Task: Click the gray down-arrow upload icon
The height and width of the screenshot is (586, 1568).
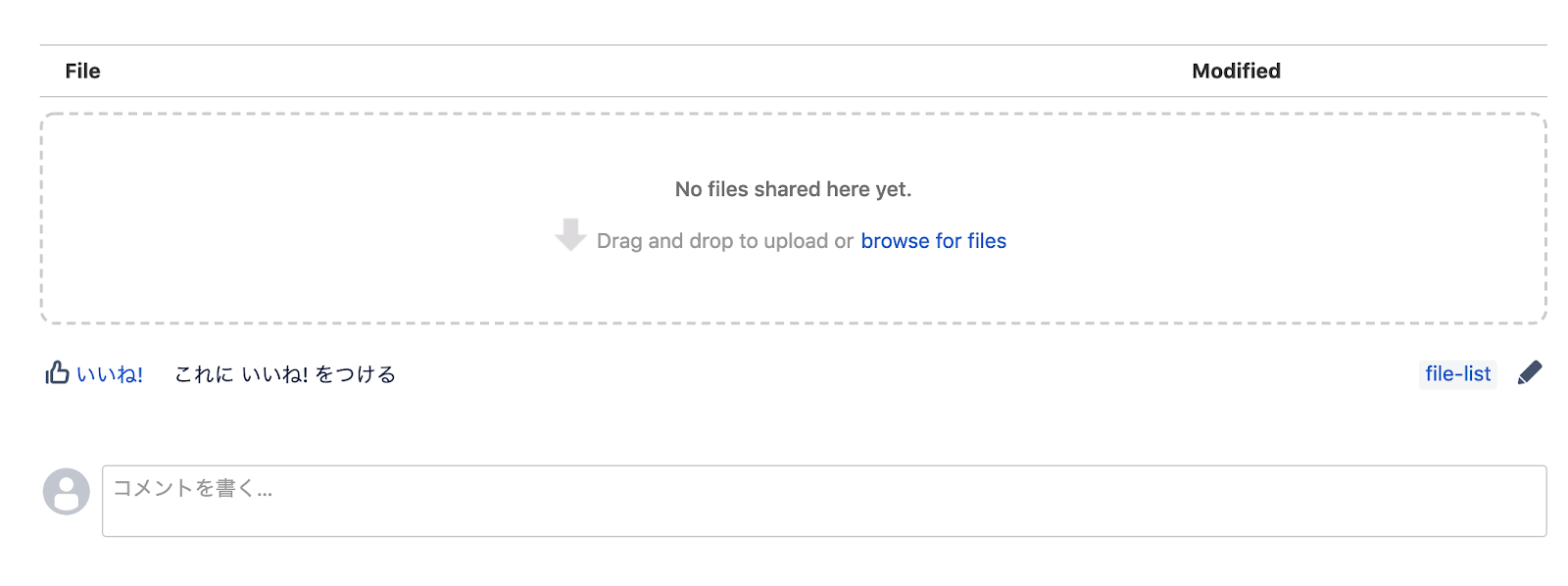Action: click(570, 235)
